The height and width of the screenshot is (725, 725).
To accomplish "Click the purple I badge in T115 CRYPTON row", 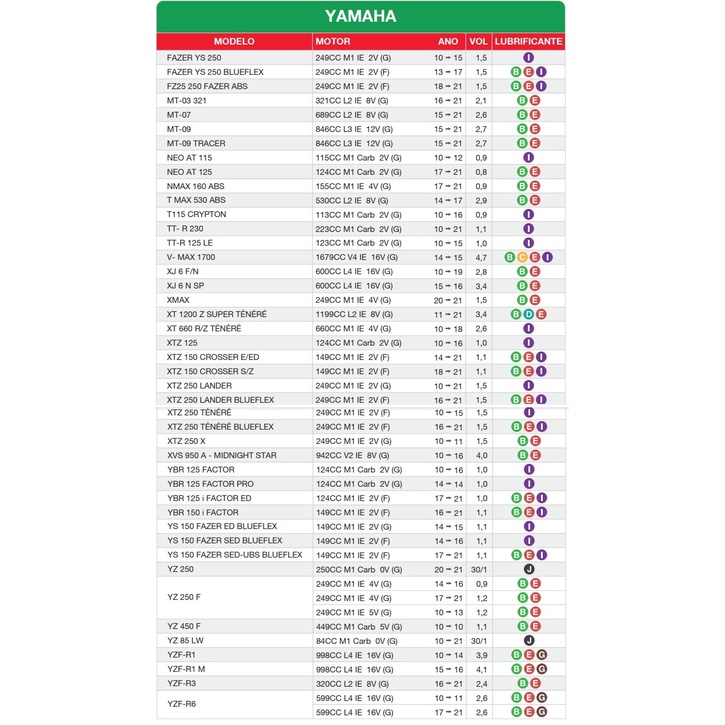I will point(529,215).
